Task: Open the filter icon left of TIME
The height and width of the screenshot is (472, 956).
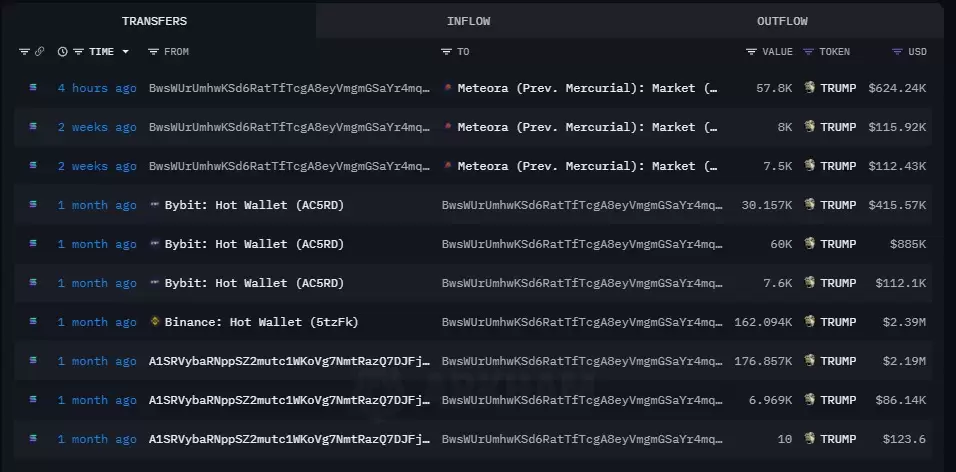Action: [79, 52]
